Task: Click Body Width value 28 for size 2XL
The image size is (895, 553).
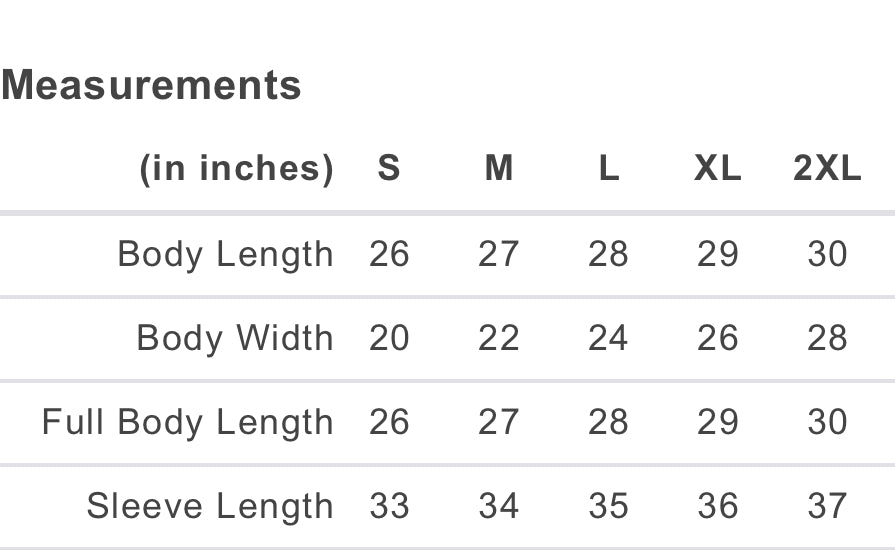Action: point(827,338)
